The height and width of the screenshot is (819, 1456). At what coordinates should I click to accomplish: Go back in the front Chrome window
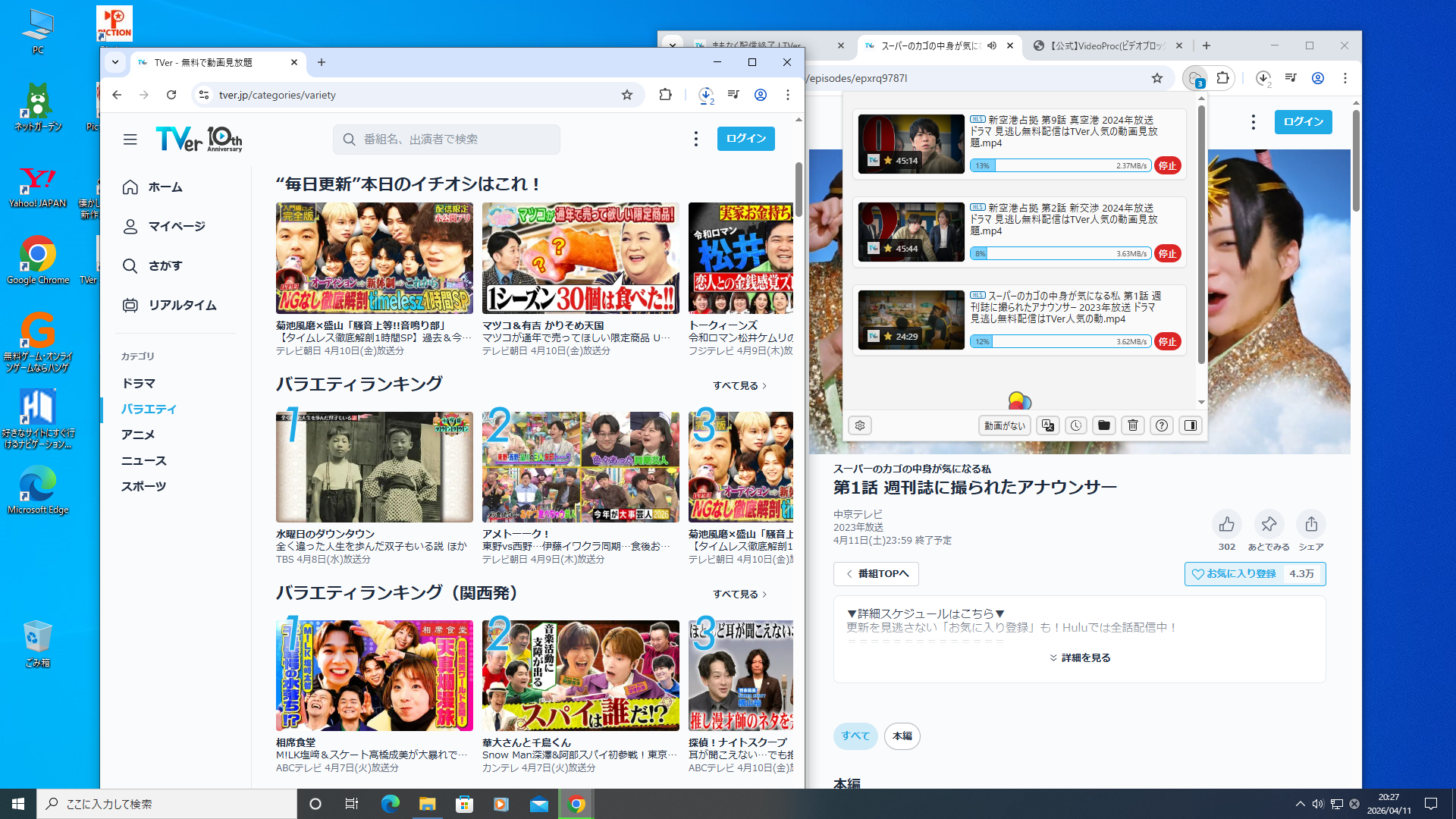pos(117,95)
